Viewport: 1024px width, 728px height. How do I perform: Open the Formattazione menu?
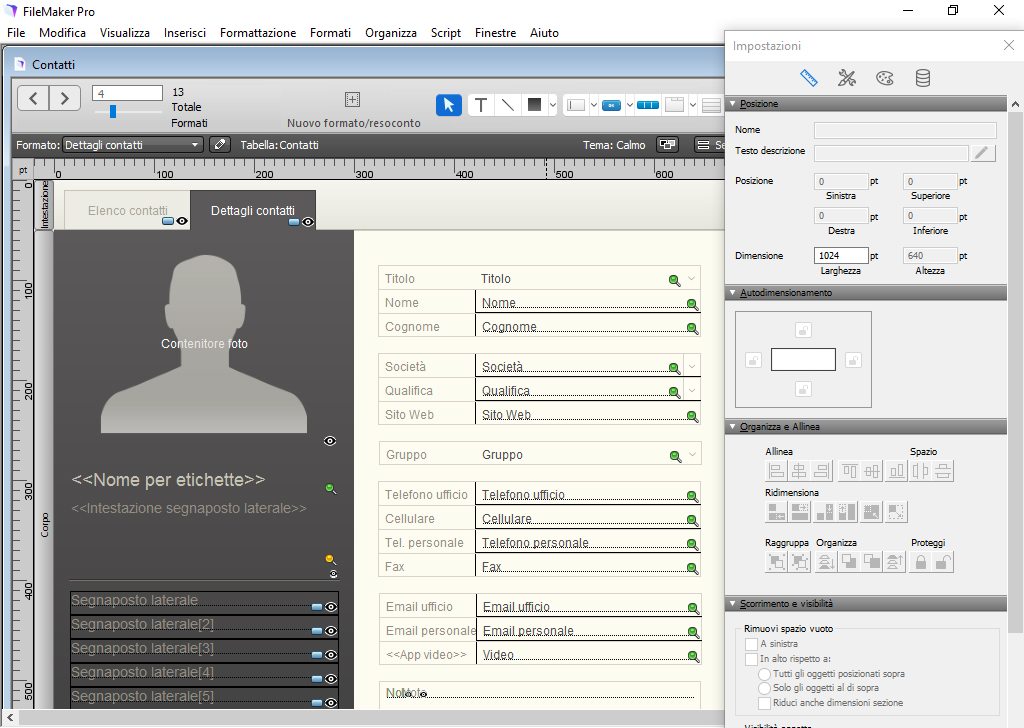pos(258,33)
